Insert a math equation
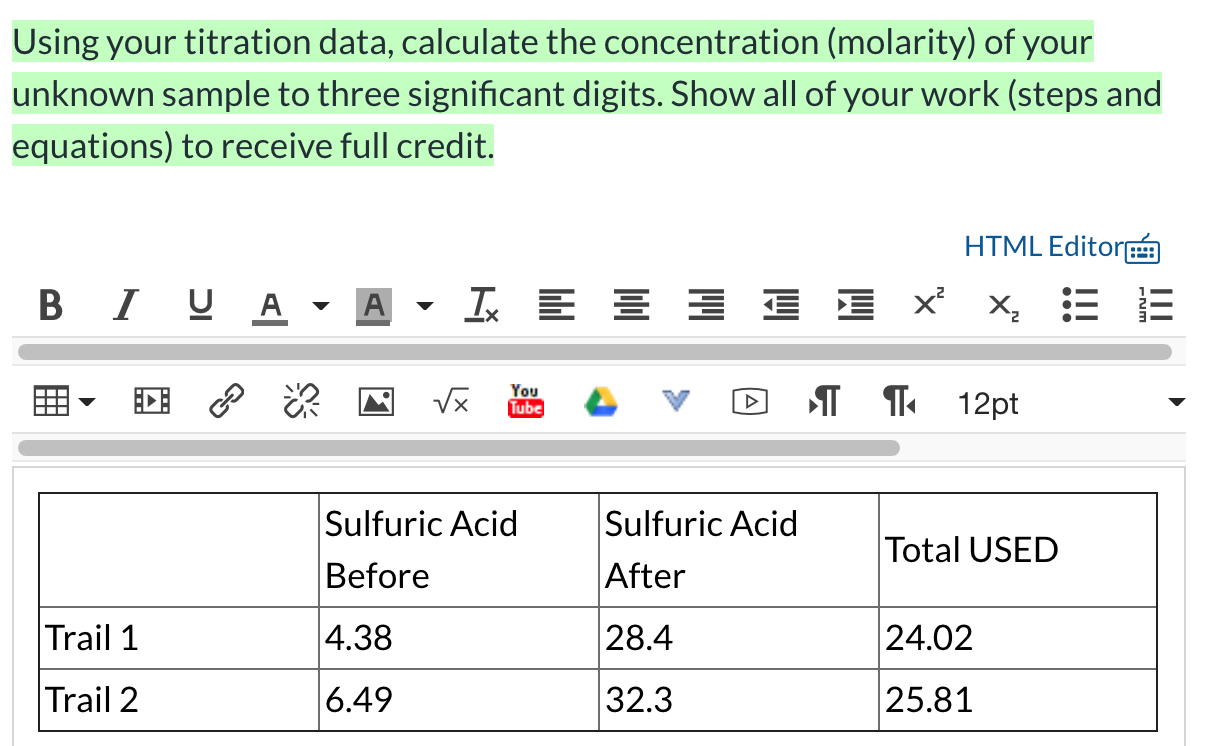This screenshot has width=1210, height=746. tap(450, 401)
